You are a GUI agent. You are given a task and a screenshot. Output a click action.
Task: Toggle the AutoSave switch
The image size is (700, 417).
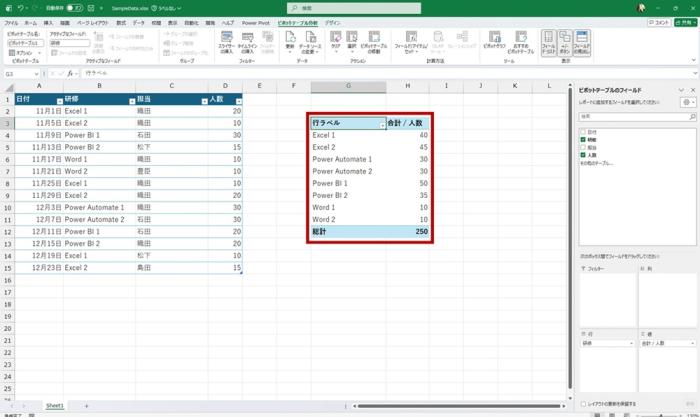[73, 7]
